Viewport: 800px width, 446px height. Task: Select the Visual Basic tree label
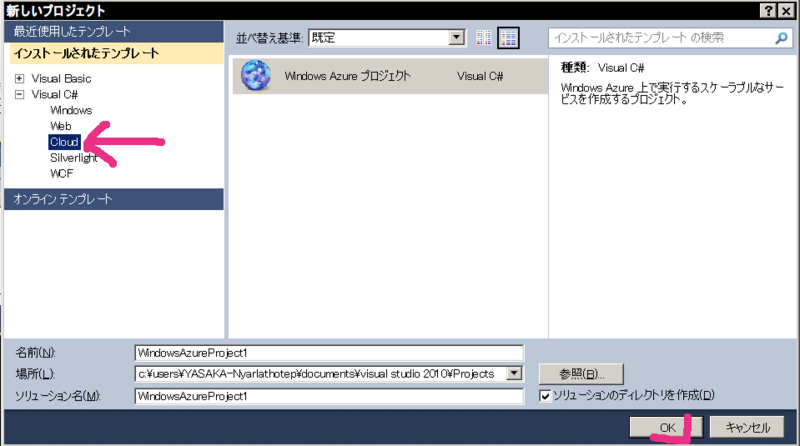(x=61, y=79)
